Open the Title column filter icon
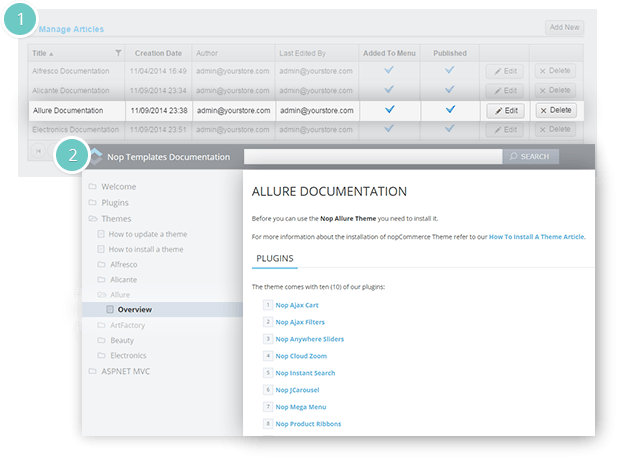 click(x=118, y=53)
